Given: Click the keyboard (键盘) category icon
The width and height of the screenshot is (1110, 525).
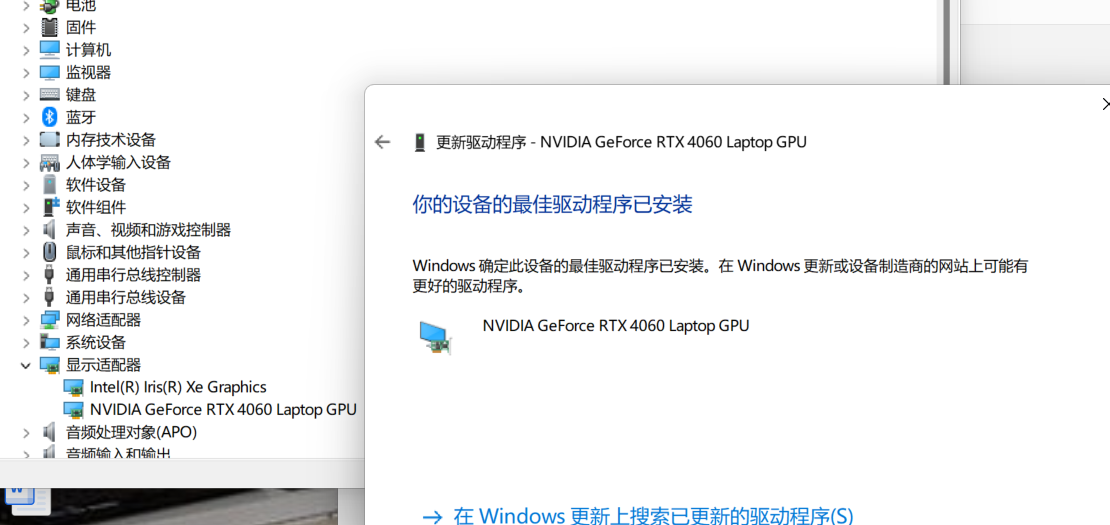Looking at the screenshot, I should pyautogui.click(x=50, y=95).
